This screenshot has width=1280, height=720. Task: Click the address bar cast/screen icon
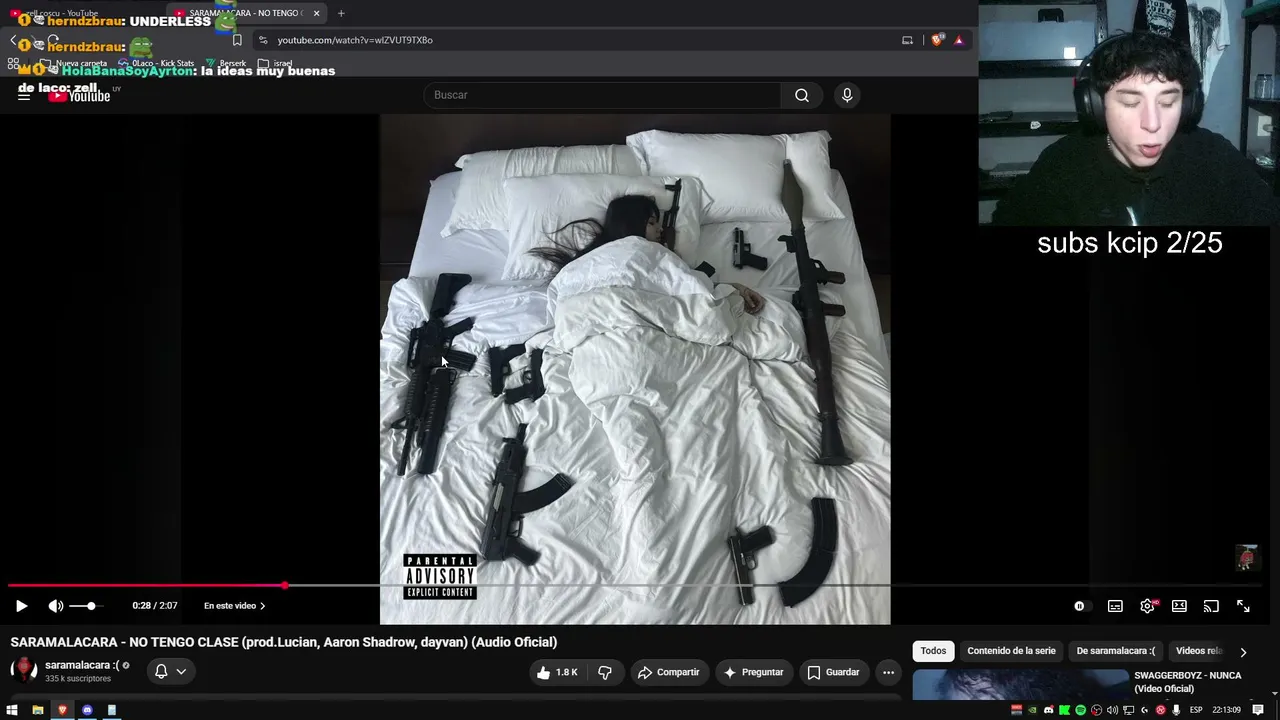click(x=907, y=40)
